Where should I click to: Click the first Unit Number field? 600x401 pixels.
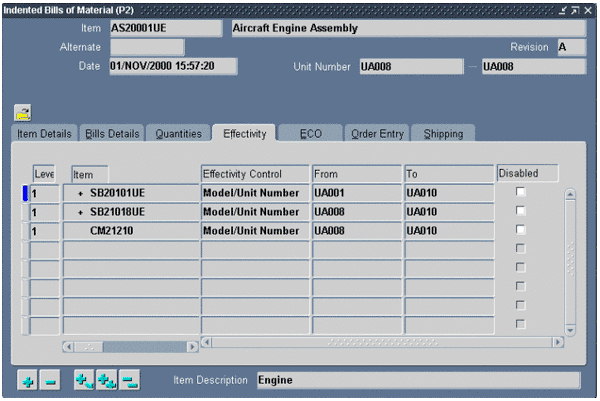(411, 67)
